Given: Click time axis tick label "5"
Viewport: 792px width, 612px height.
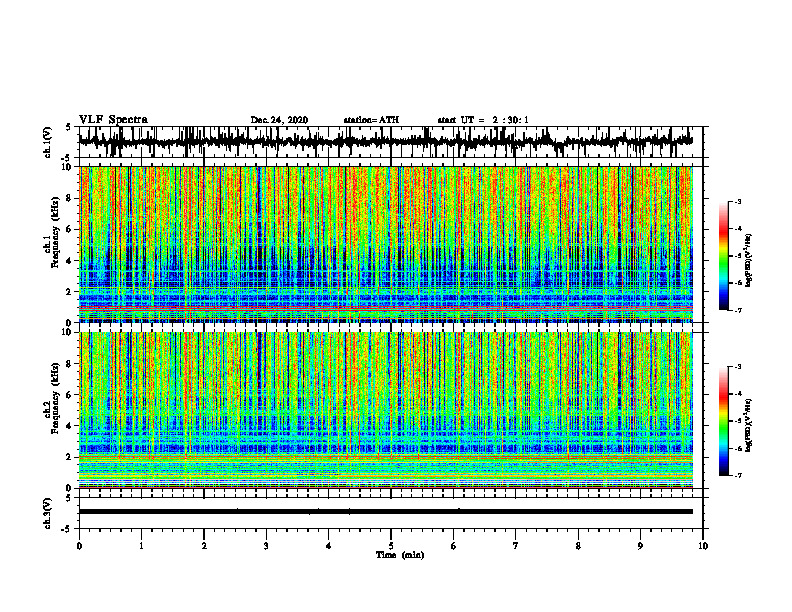Looking at the screenshot, I should tap(391, 546).
